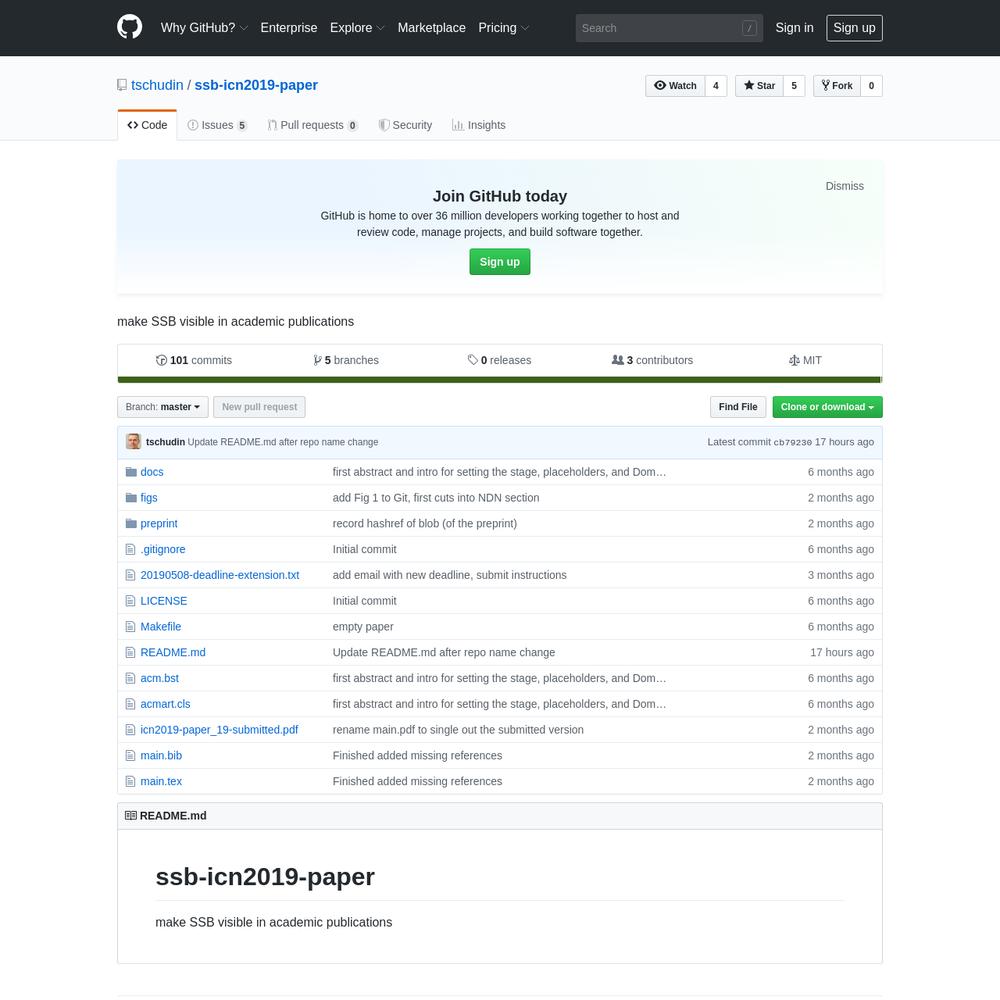Image resolution: width=1000 pixels, height=1000 pixels.
Task: Expand the Explore menu
Action: 357,28
